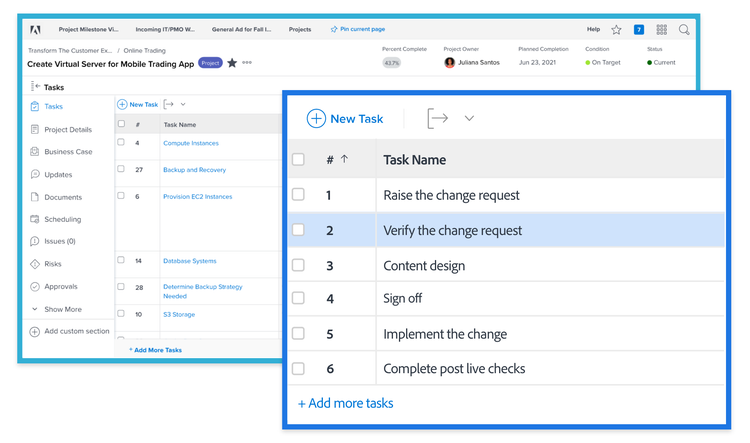Click the Business Case icon in sidebar
This screenshot has width=750, height=443.
click(34, 152)
